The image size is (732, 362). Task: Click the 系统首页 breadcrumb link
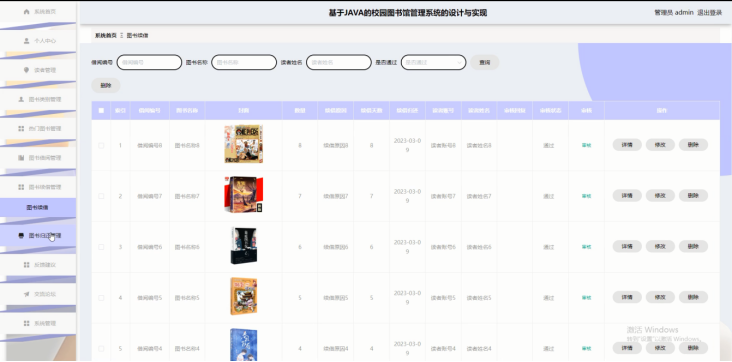tap(106, 35)
